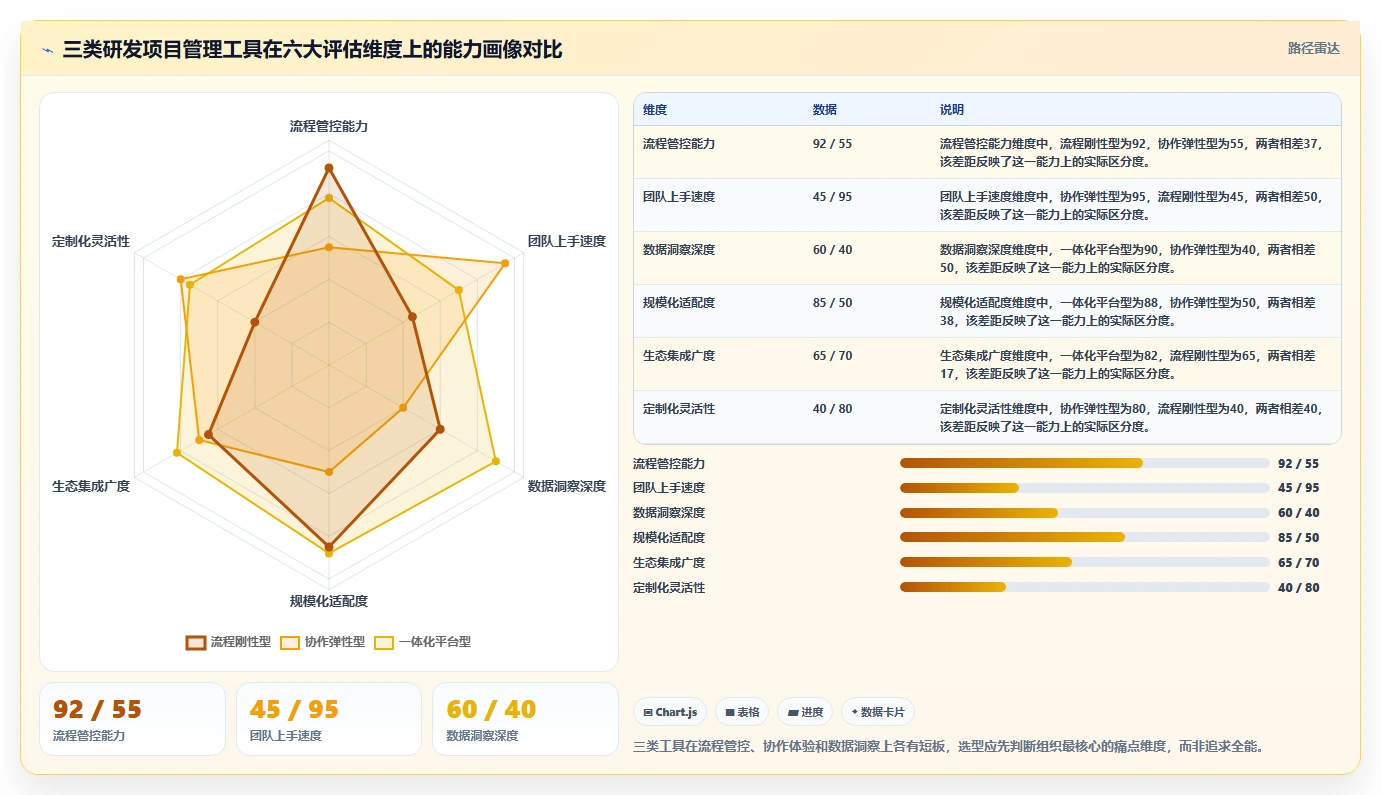Click the 60 / 40 value in the table
This screenshot has width=1381, height=795.
[833, 249]
